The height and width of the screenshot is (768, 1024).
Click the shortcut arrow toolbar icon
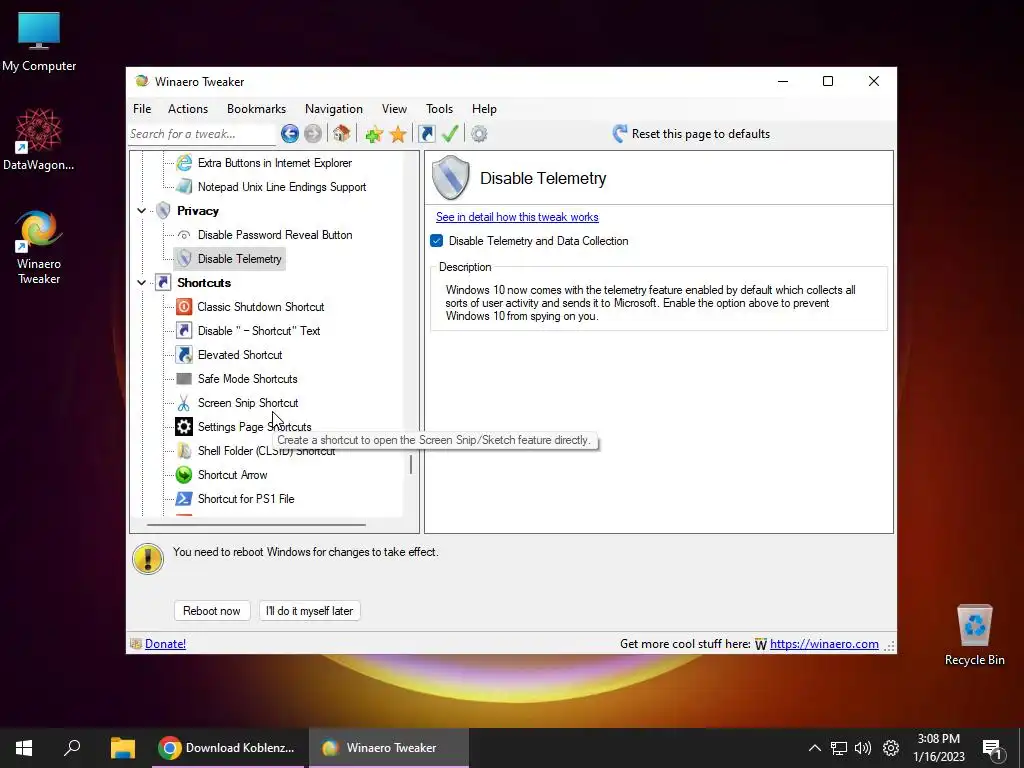pyautogui.click(x=427, y=134)
